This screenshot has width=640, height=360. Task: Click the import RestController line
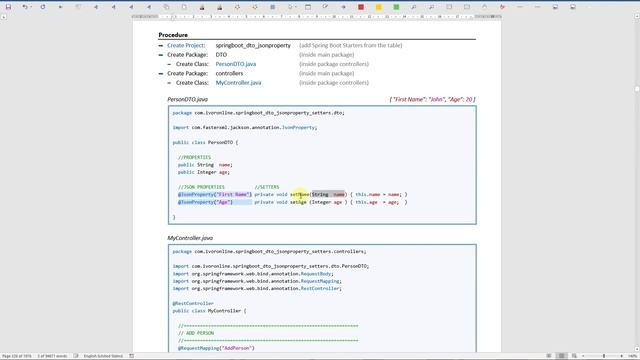coord(257,288)
